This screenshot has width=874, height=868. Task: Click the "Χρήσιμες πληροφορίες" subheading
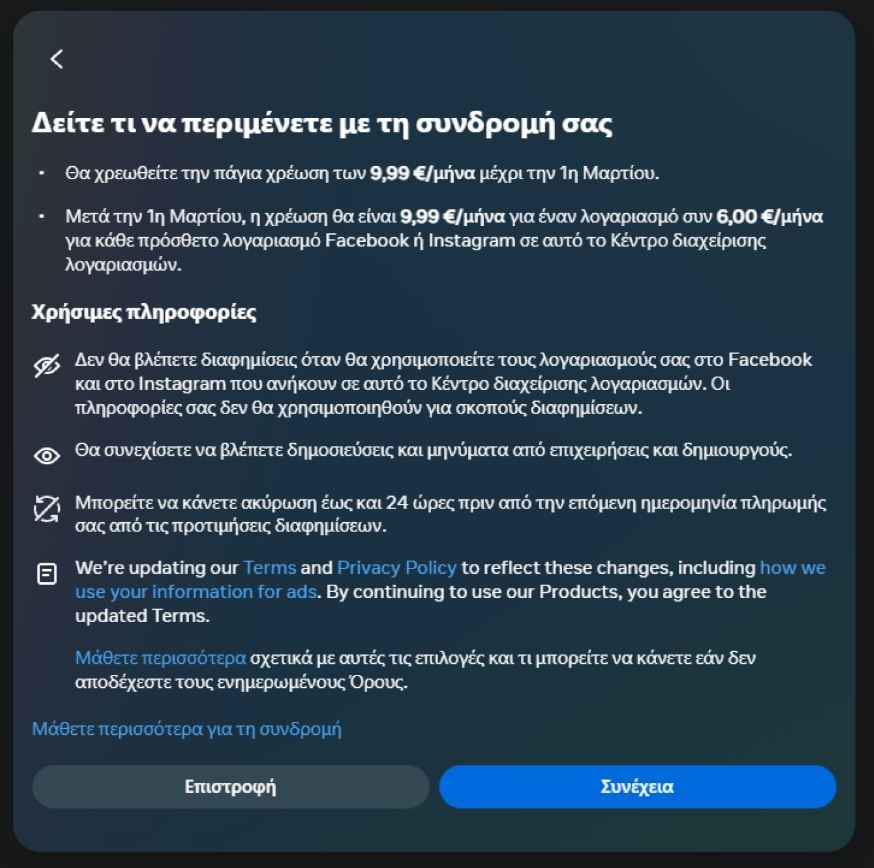(144, 312)
